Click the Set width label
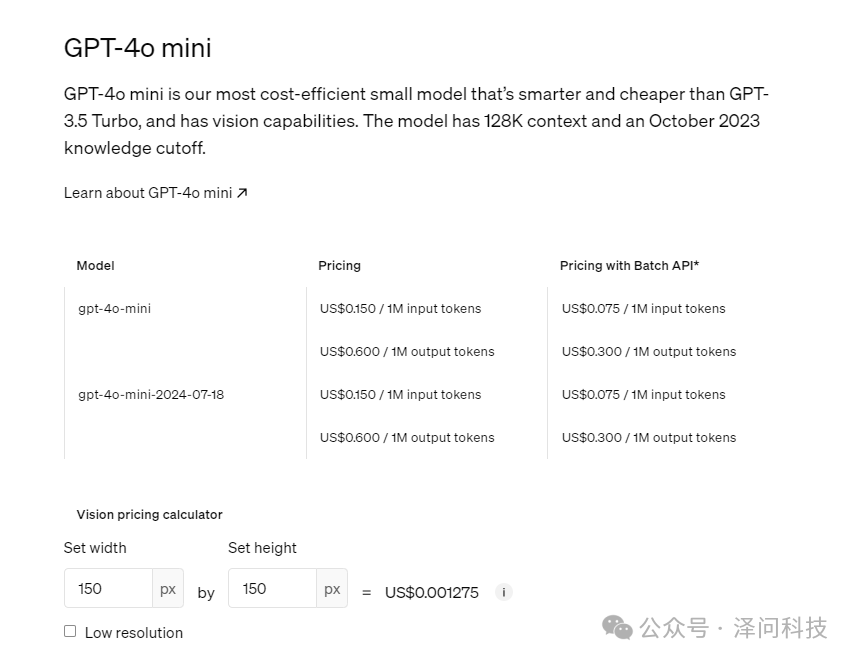855x662 pixels. click(x=95, y=548)
